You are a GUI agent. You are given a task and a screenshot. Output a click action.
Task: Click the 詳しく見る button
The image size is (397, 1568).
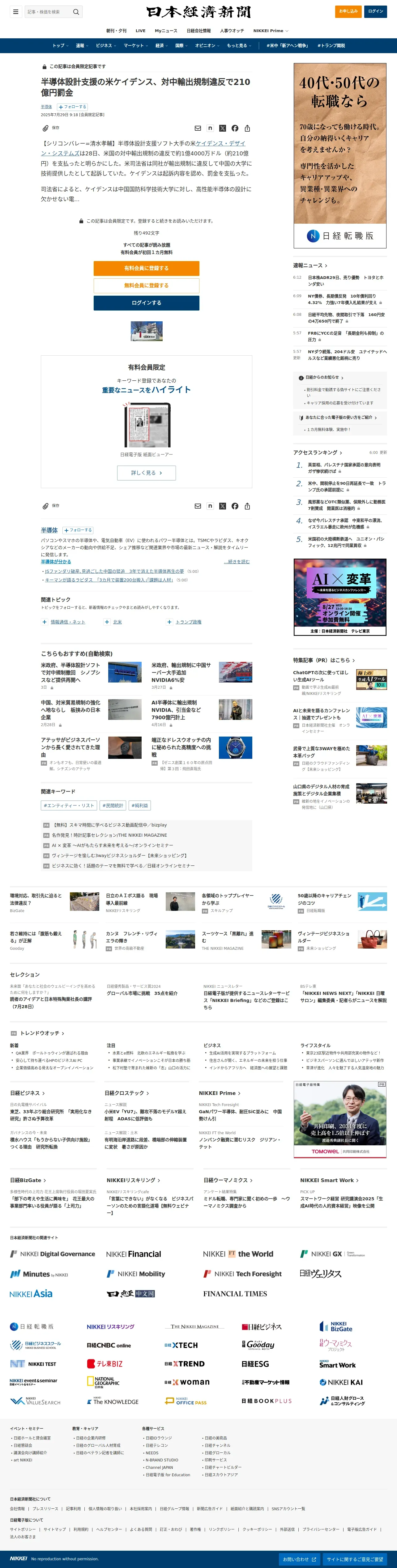[x=146, y=473]
